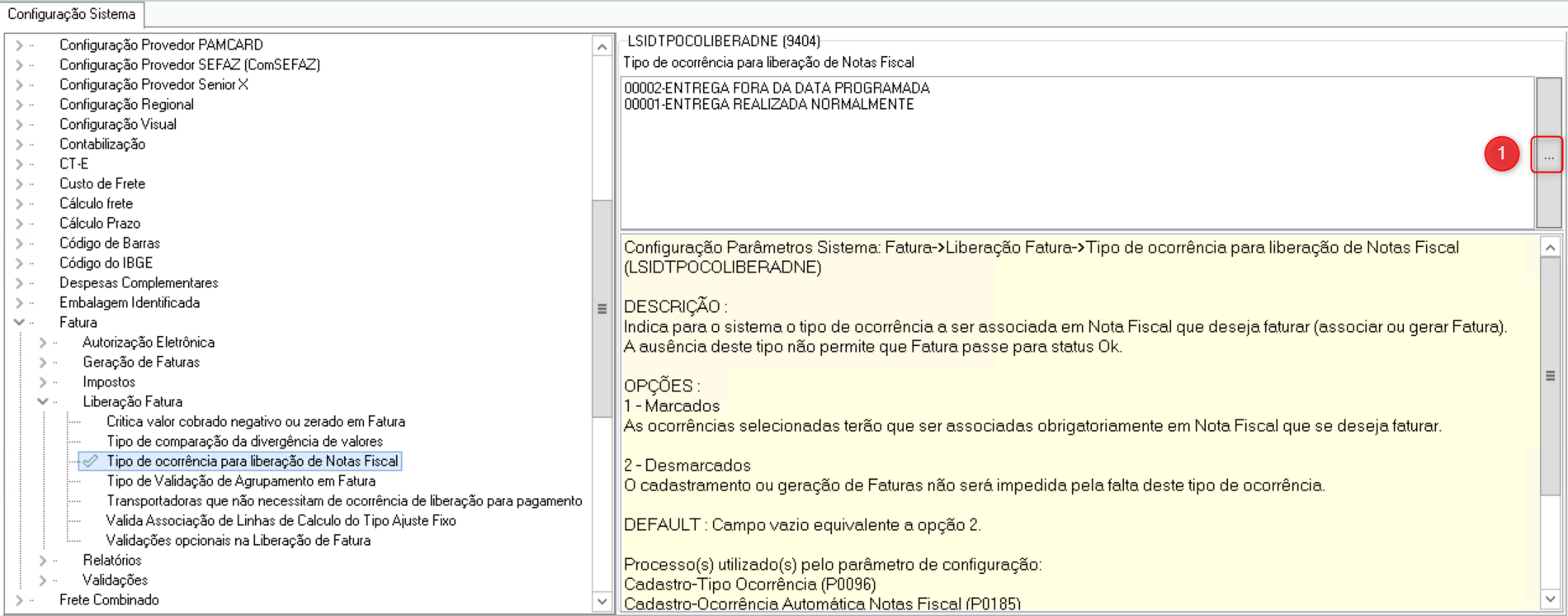Click tree panel scroll up arrow

[x=602, y=47]
